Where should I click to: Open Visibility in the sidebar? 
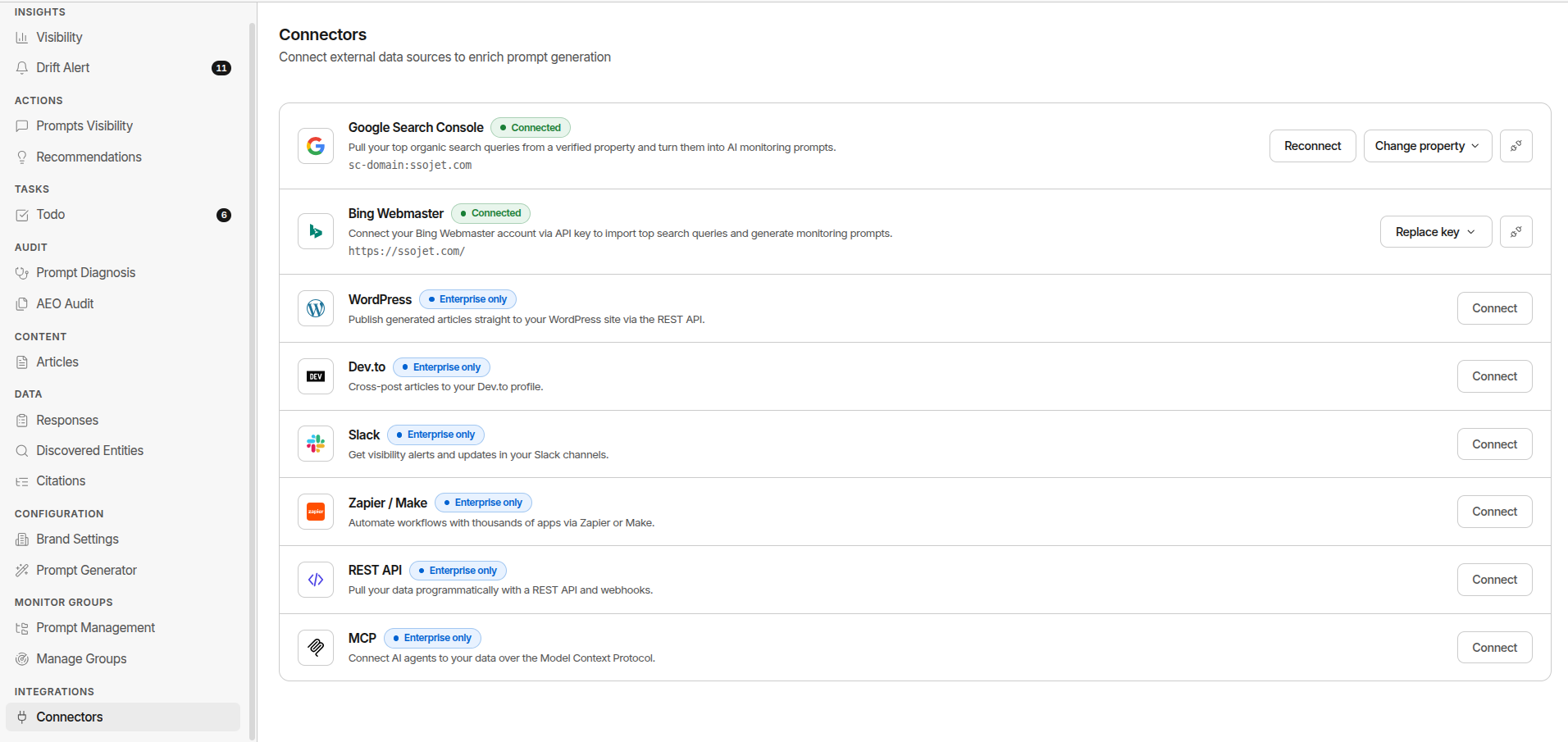123,38
